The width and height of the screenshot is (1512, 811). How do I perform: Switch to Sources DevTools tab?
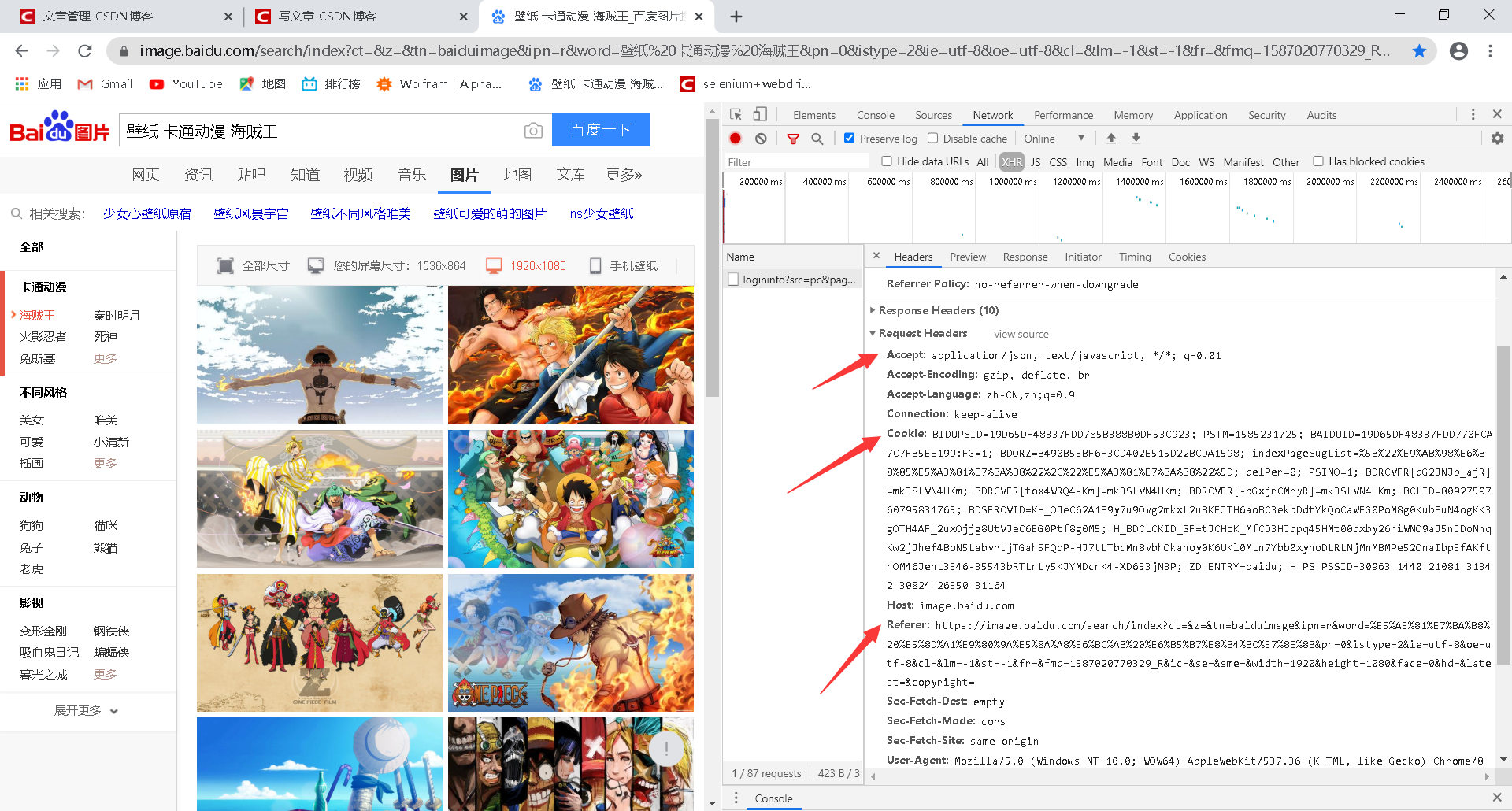pos(933,115)
